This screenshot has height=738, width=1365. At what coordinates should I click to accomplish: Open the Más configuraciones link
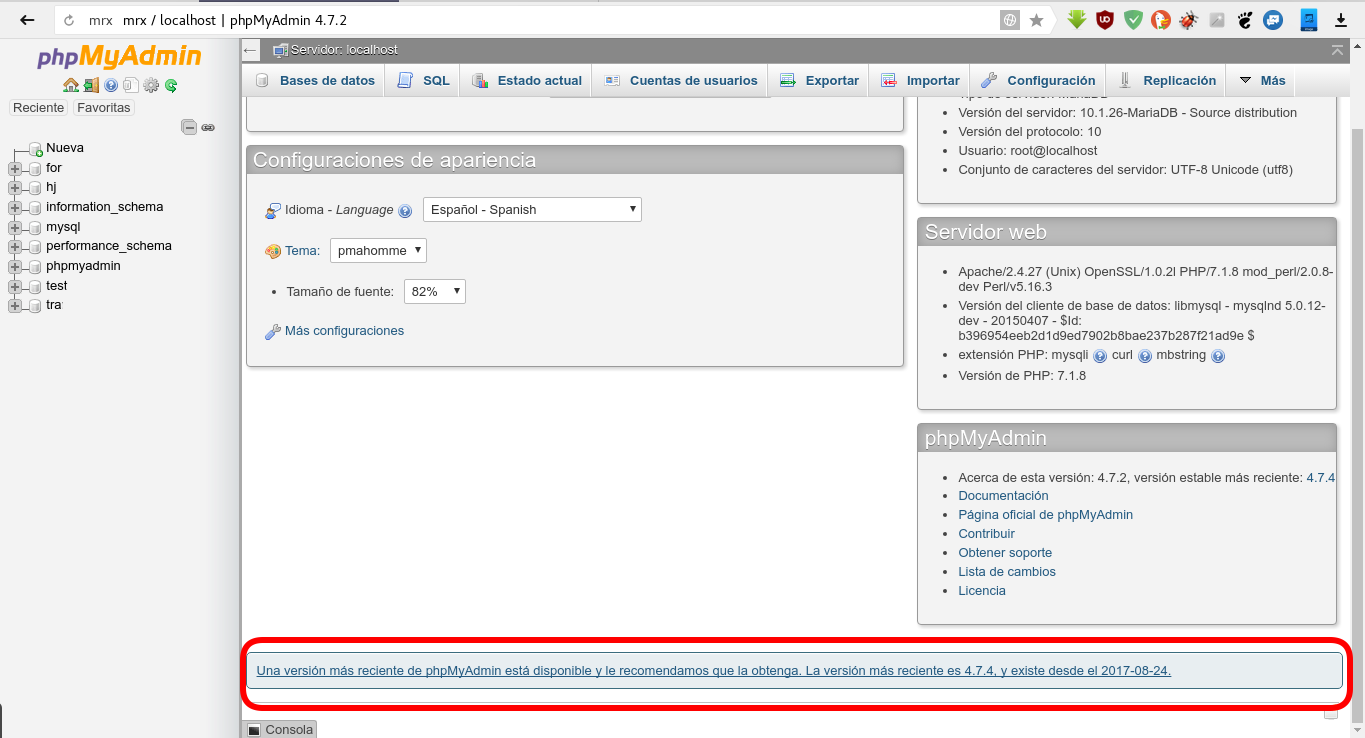click(x=344, y=331)
